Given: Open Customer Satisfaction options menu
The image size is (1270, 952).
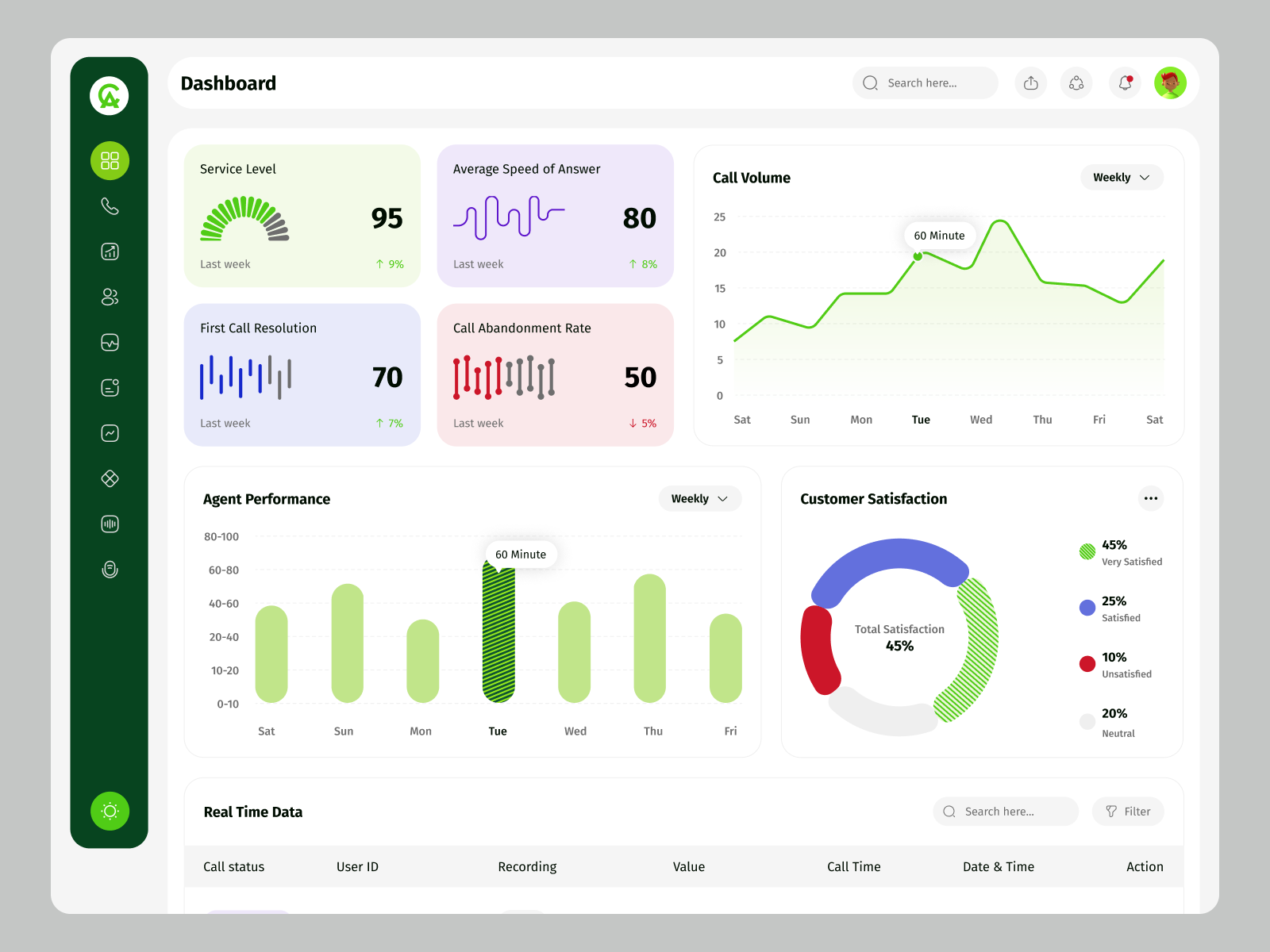Looking at the screenshot, I should tap(1151, 498).
